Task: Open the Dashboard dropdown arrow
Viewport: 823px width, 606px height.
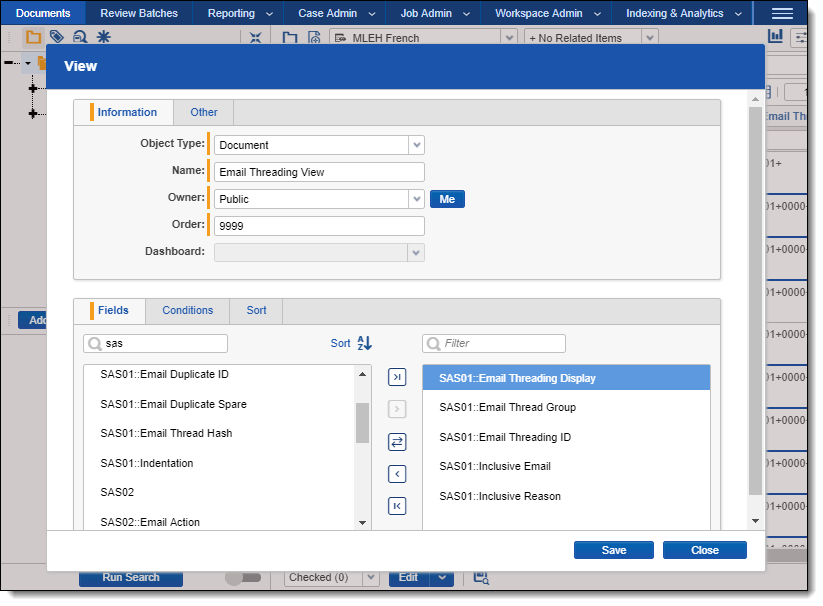Action: click(416, 252)
